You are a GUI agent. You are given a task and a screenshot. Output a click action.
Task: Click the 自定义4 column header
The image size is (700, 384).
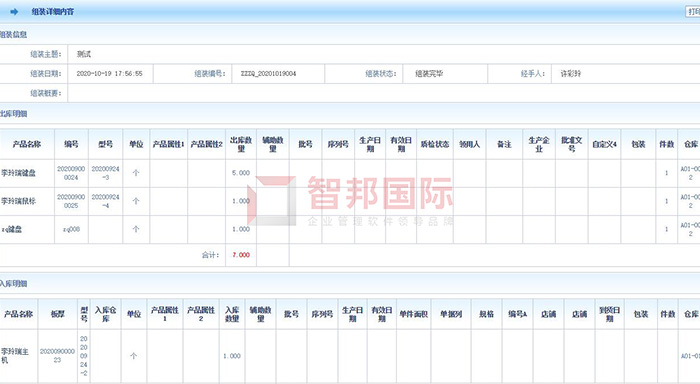tap(604, 144)
